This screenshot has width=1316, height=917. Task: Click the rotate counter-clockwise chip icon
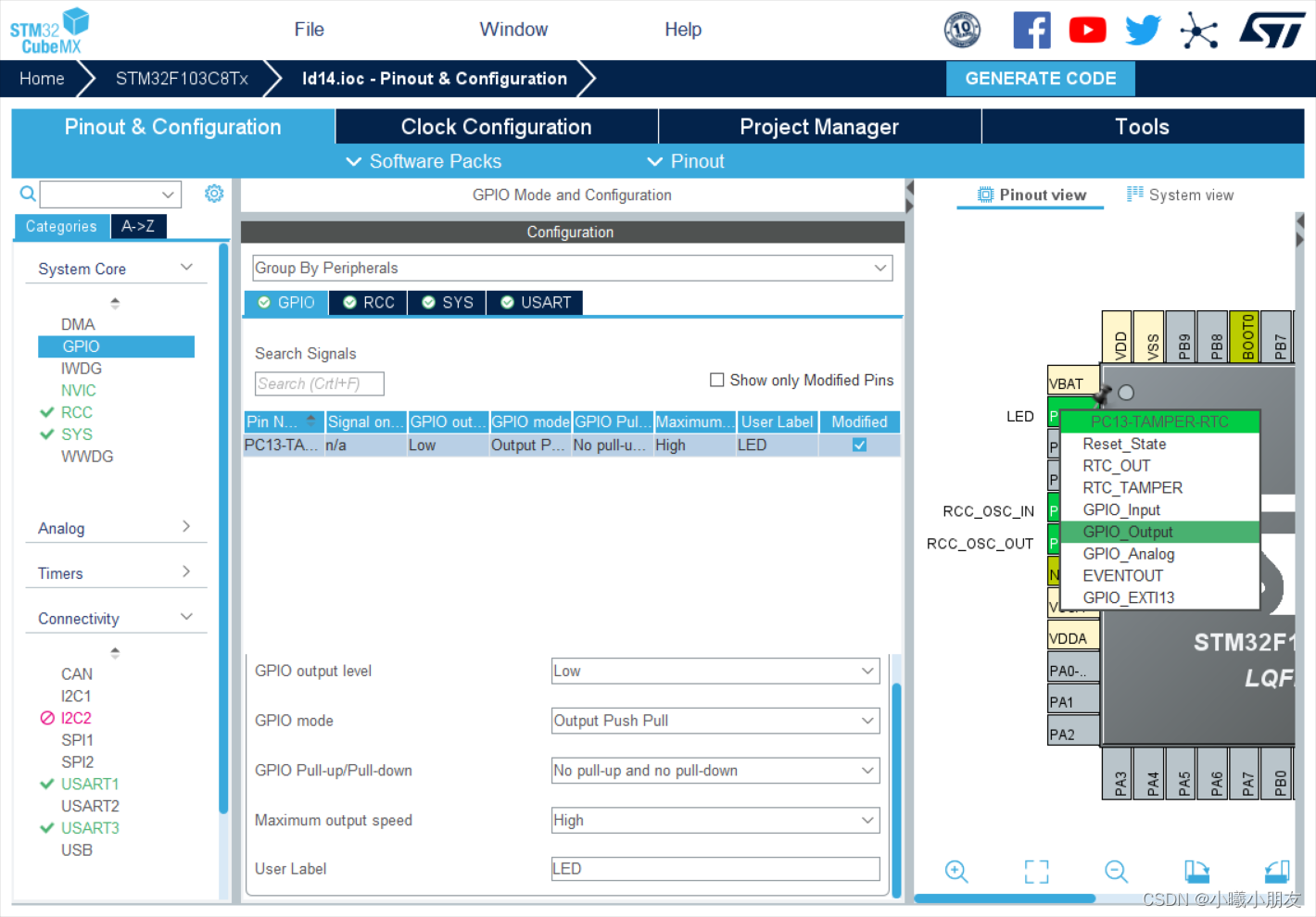pos(1277,872)
